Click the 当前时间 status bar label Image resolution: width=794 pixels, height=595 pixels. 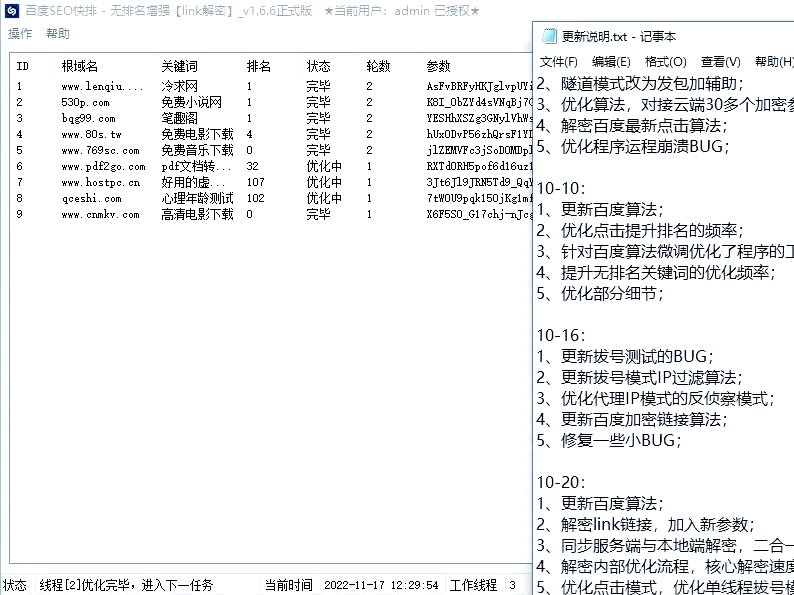[289, 585]
